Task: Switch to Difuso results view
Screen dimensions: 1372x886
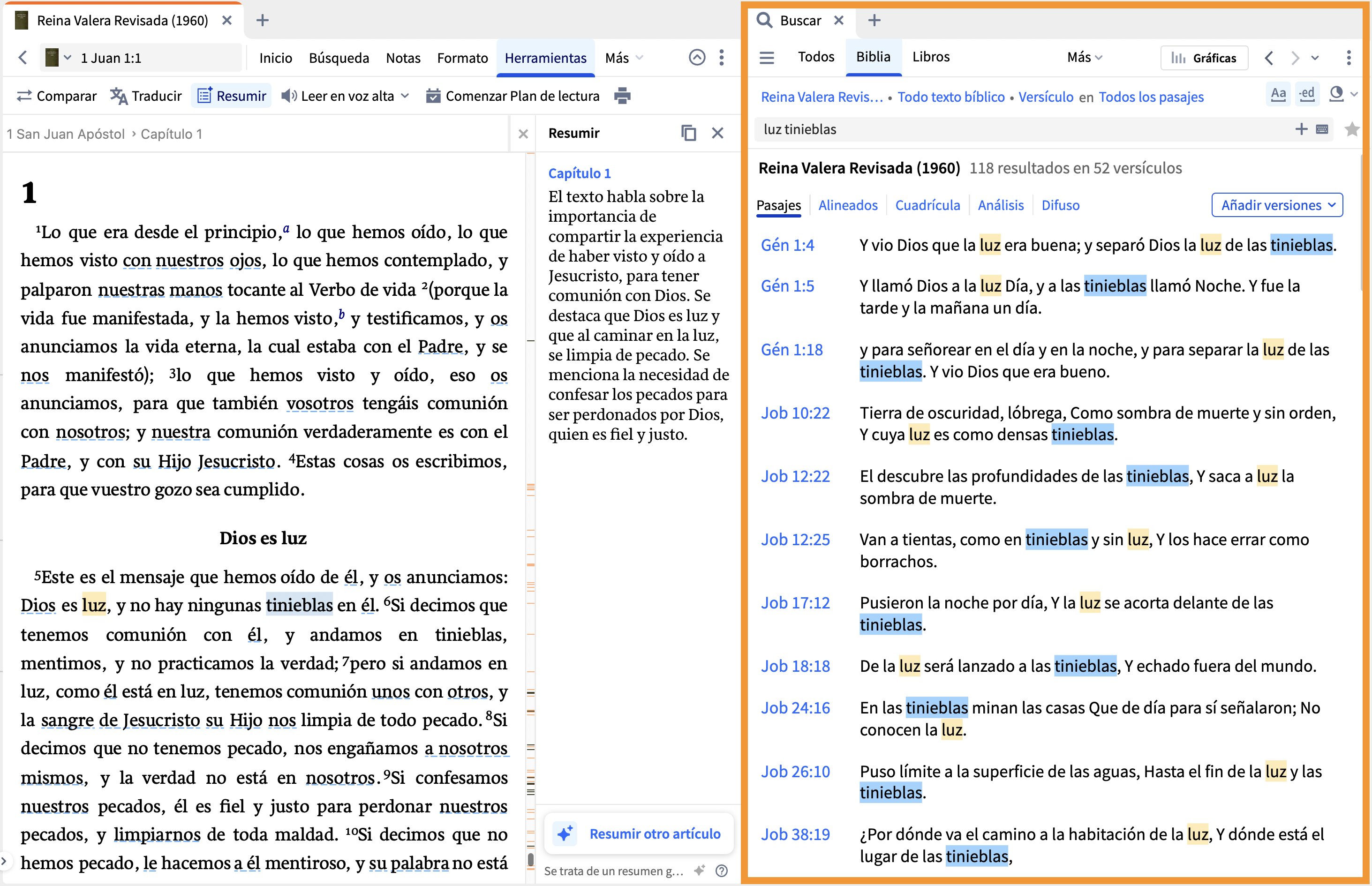Action: click(1060, 205)
